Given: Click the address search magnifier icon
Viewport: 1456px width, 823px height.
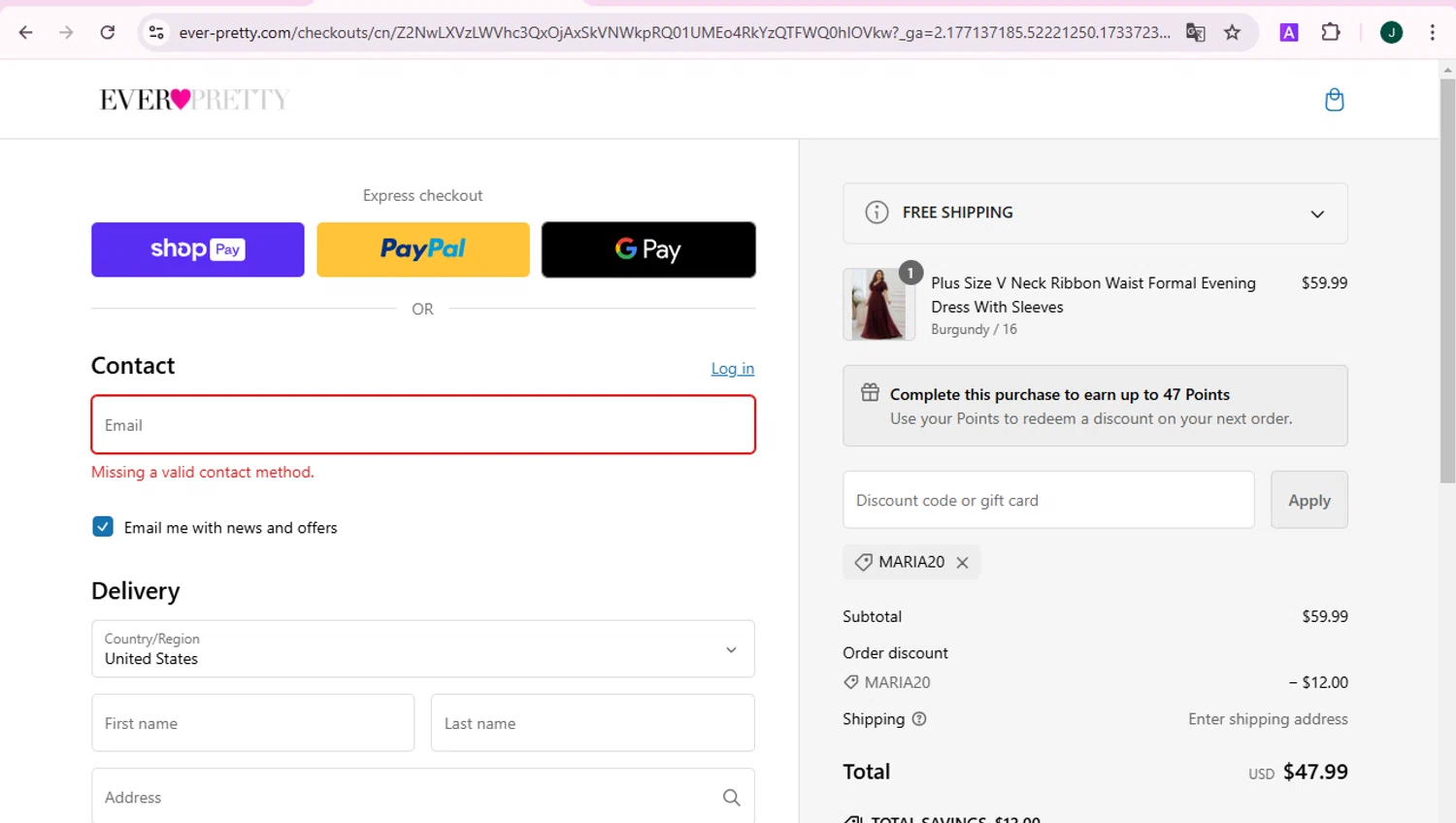Looking at the screenshot, I should click(732, 798).
